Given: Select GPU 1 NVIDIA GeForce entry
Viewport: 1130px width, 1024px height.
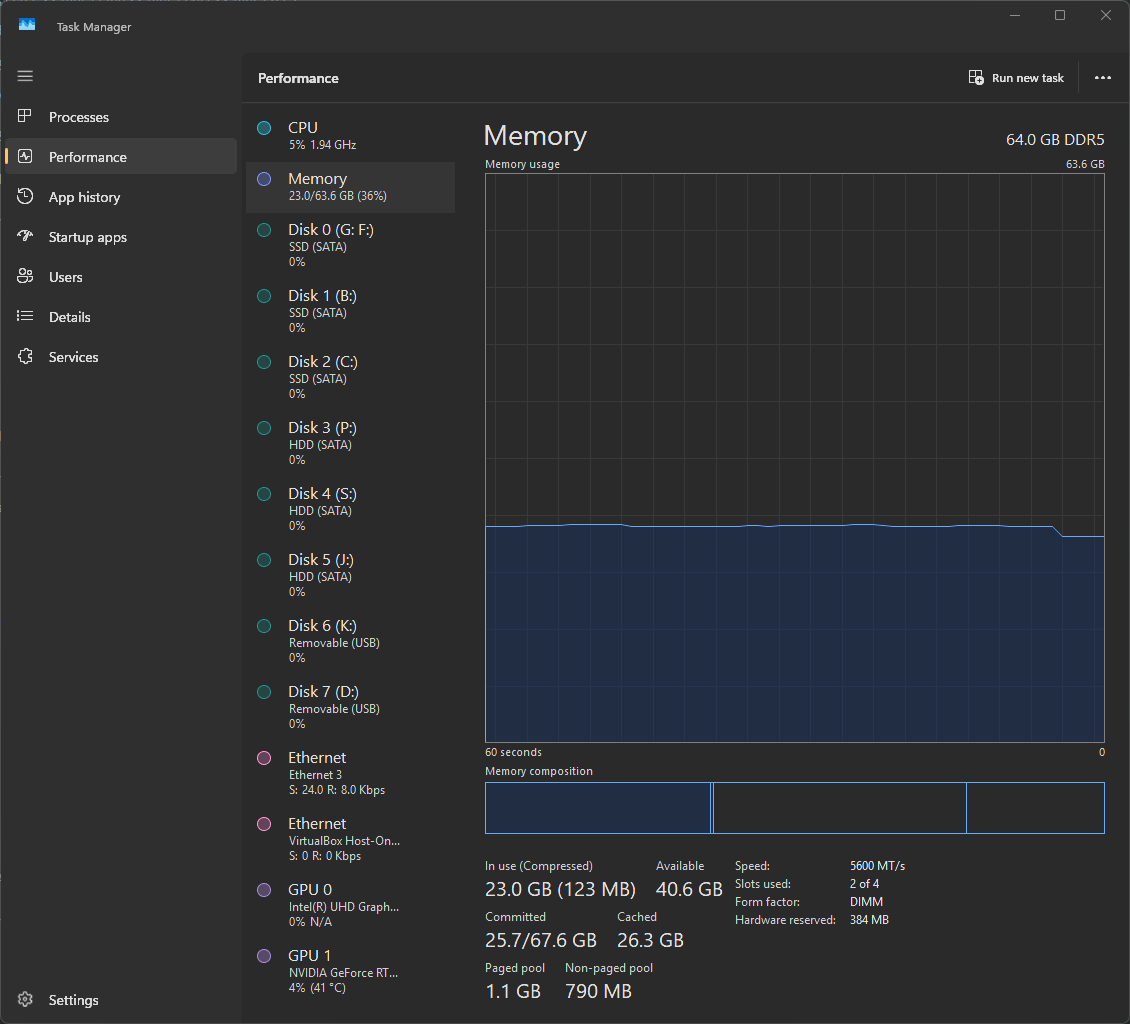Looking at the screenshot, I should click(350, 971).
